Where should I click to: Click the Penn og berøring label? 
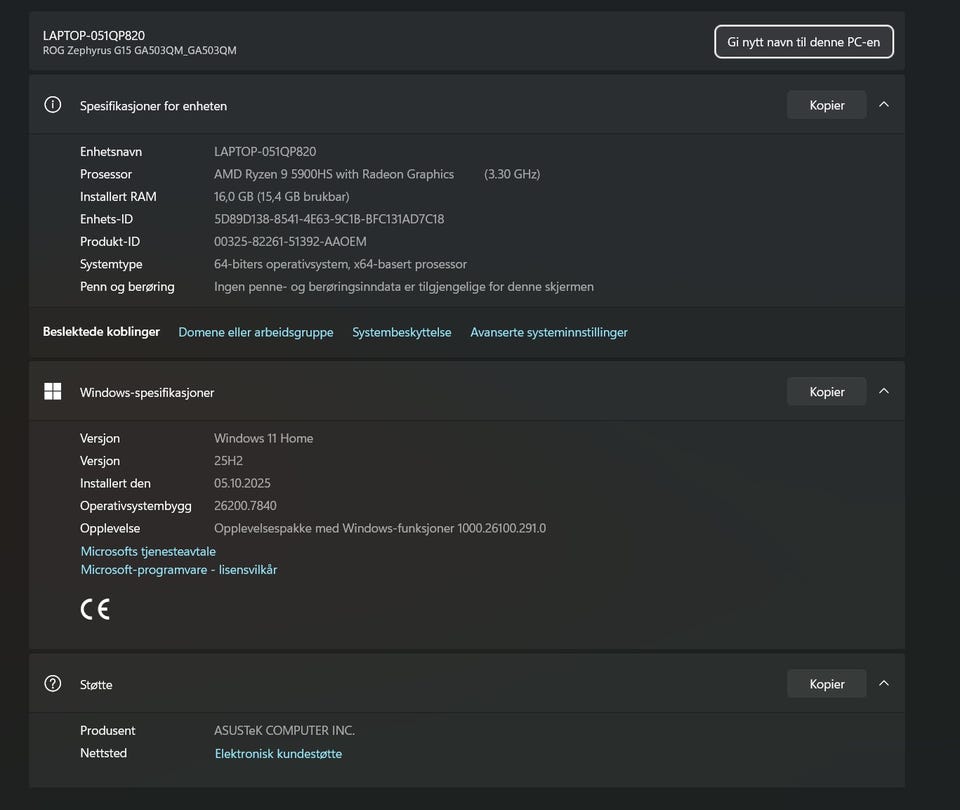point(127,287)
